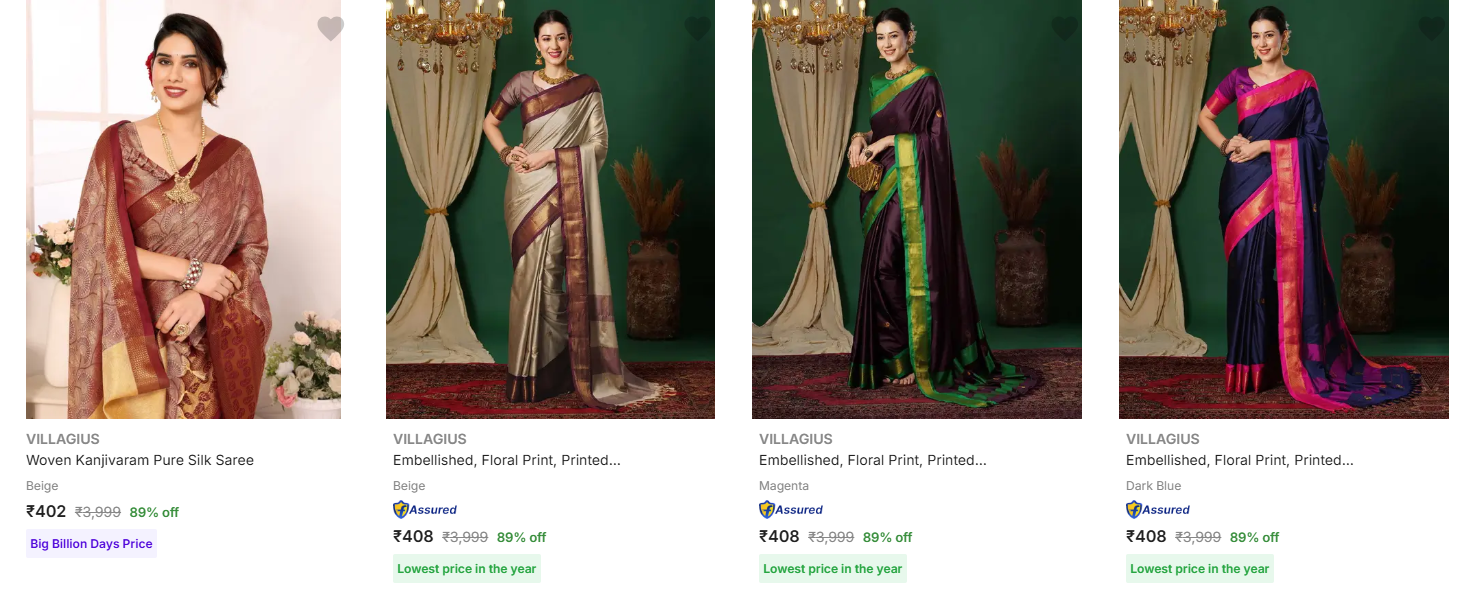The image size is (1462, 589).
Task: Click Assured badge on Beige saree
Action: point(425,509)
